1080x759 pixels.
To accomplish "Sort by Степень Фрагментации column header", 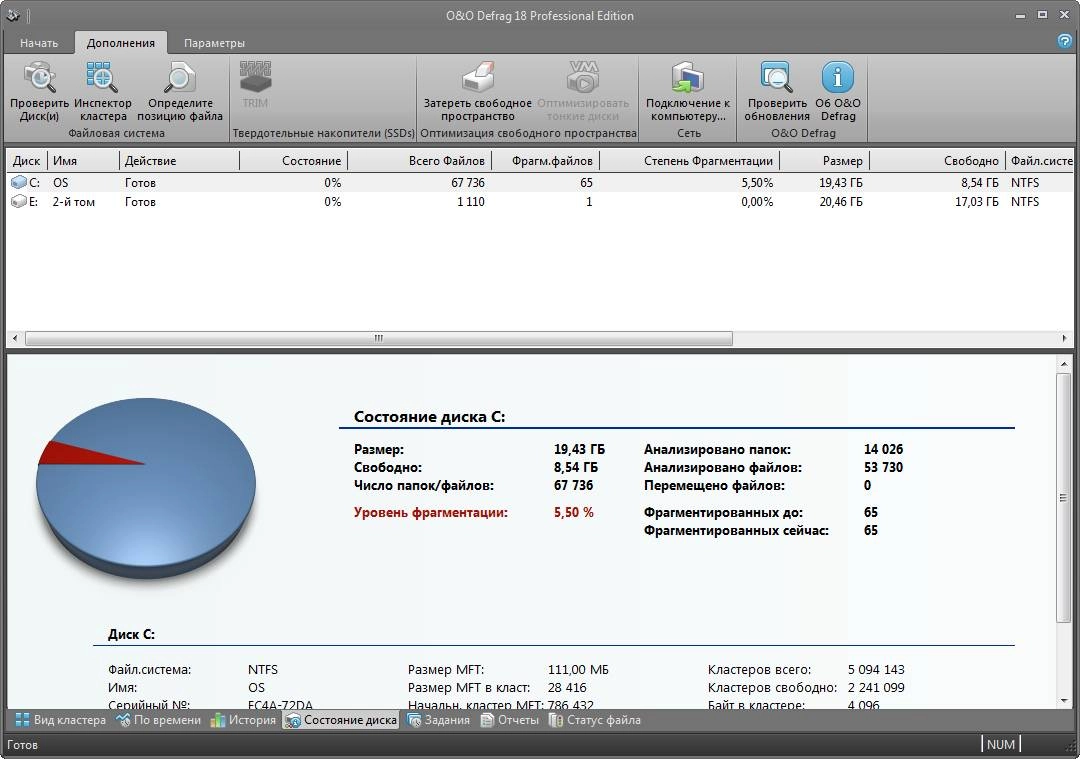I will click(x=689, y=160).
